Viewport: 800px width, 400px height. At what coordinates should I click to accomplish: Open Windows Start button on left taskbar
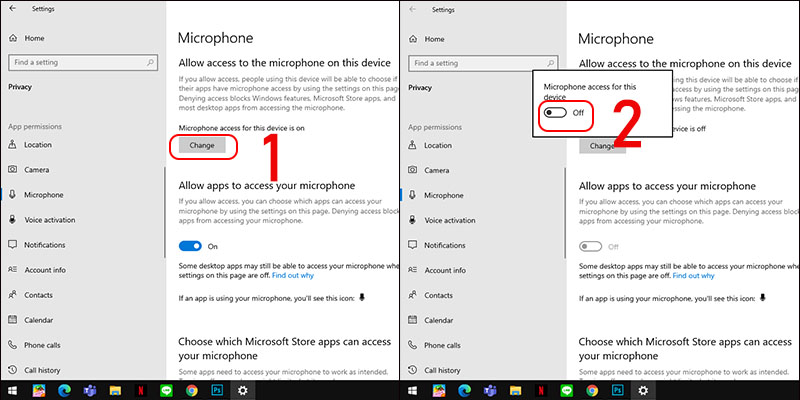click(13, 391)
